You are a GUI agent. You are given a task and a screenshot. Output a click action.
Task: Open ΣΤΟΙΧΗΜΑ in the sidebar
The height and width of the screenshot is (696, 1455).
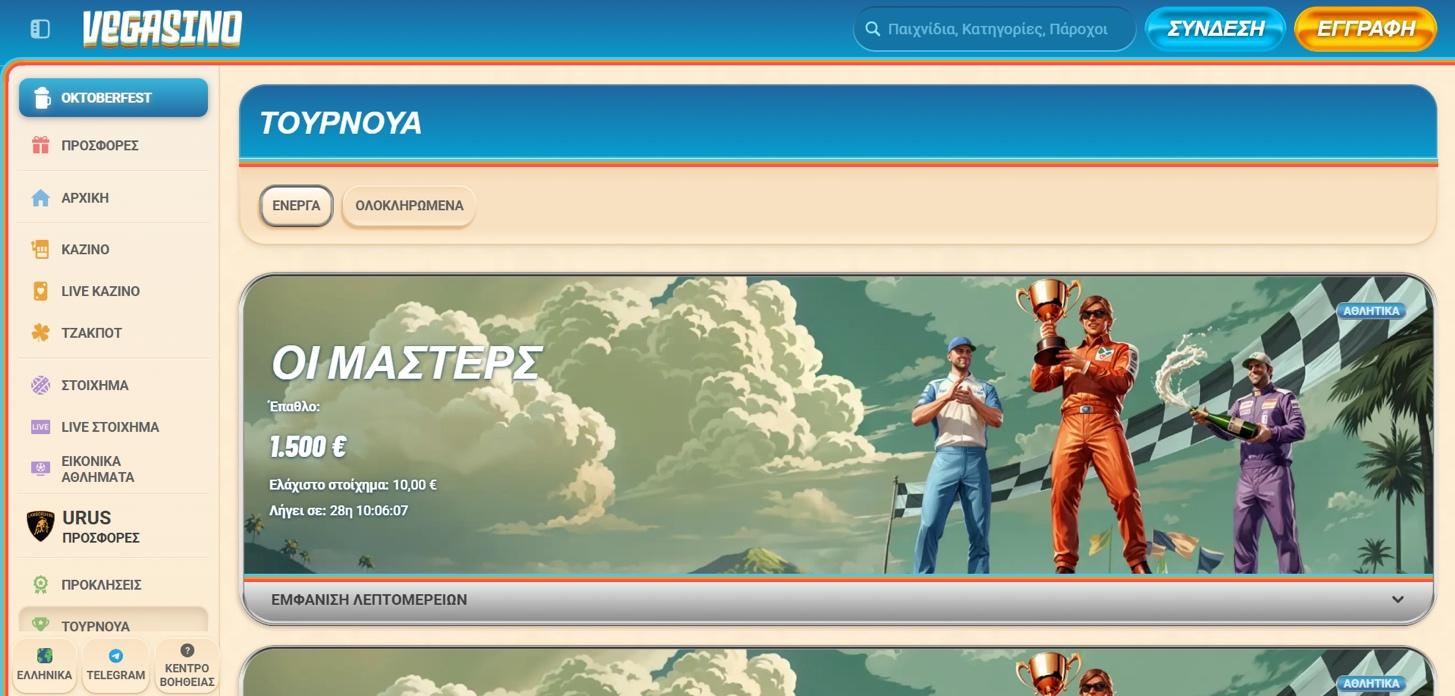coord(113,385)
